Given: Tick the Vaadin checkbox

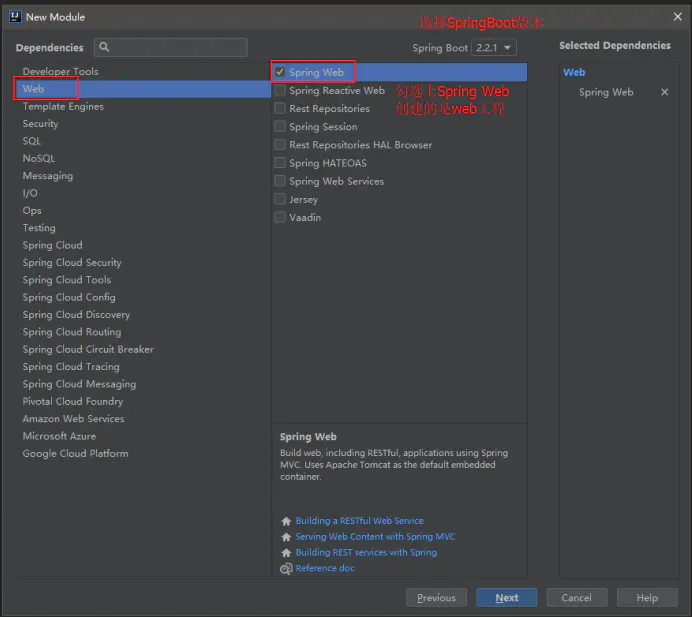Looking at the screenshot, I should (x=280, y=217).
